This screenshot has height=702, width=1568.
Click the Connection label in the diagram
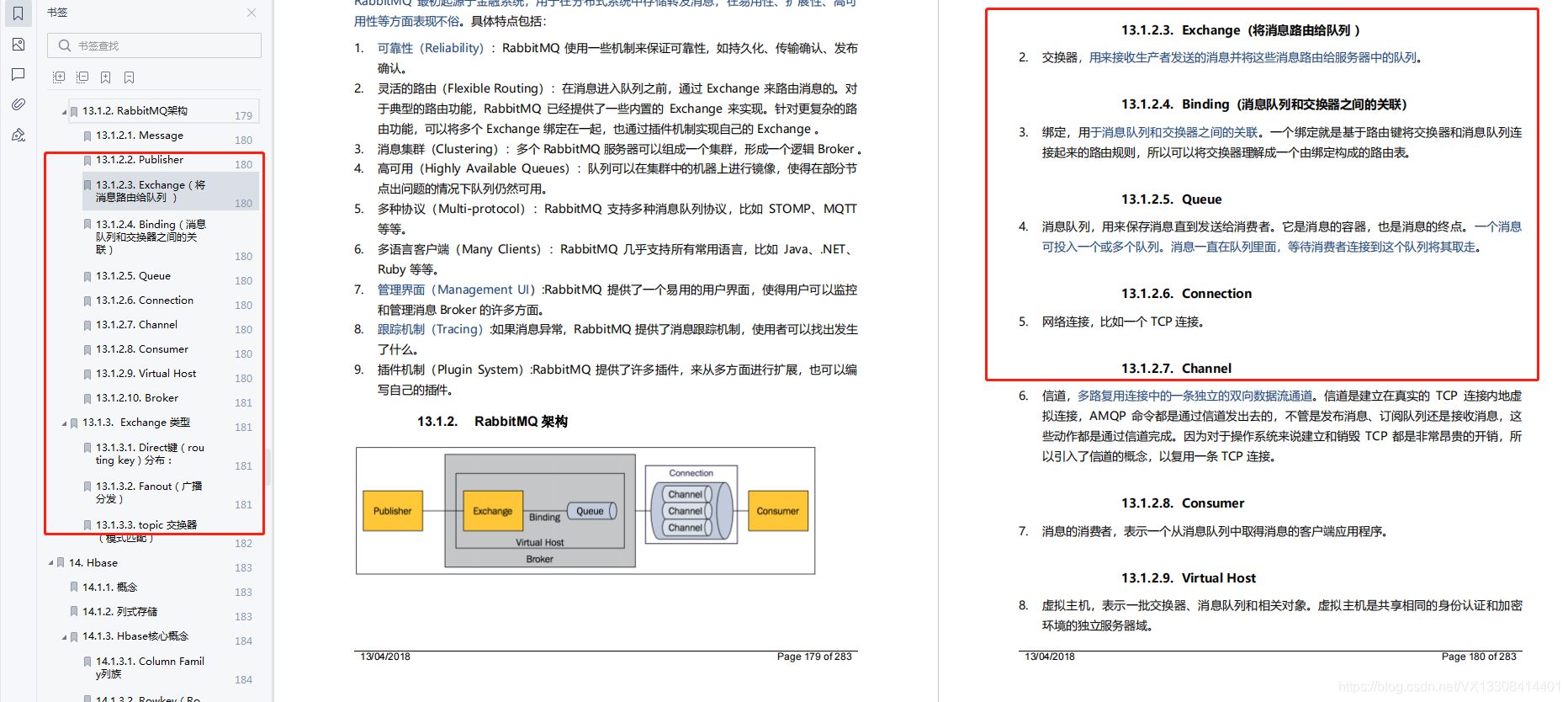coord(691,473)
